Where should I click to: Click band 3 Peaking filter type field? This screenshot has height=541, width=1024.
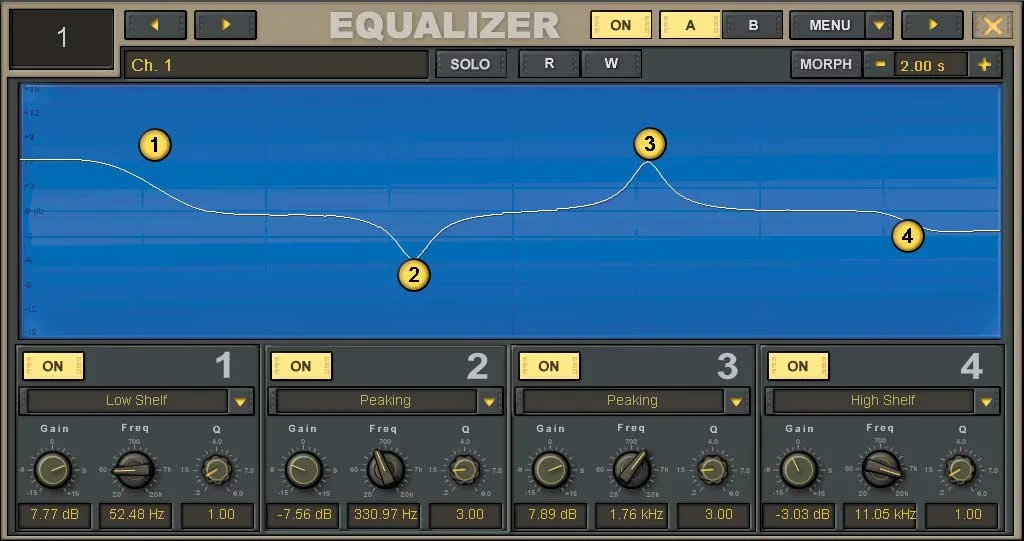pos(624,401)
